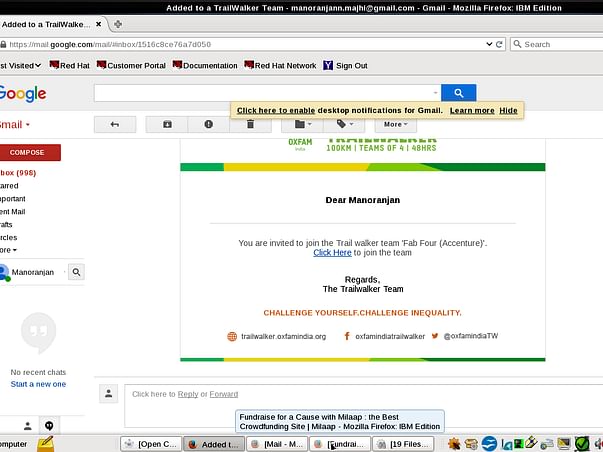The width and height of the screenshot is (603, 452).
Task: Switch to the [19 Files... taskbar window
Action: [403, 444]
